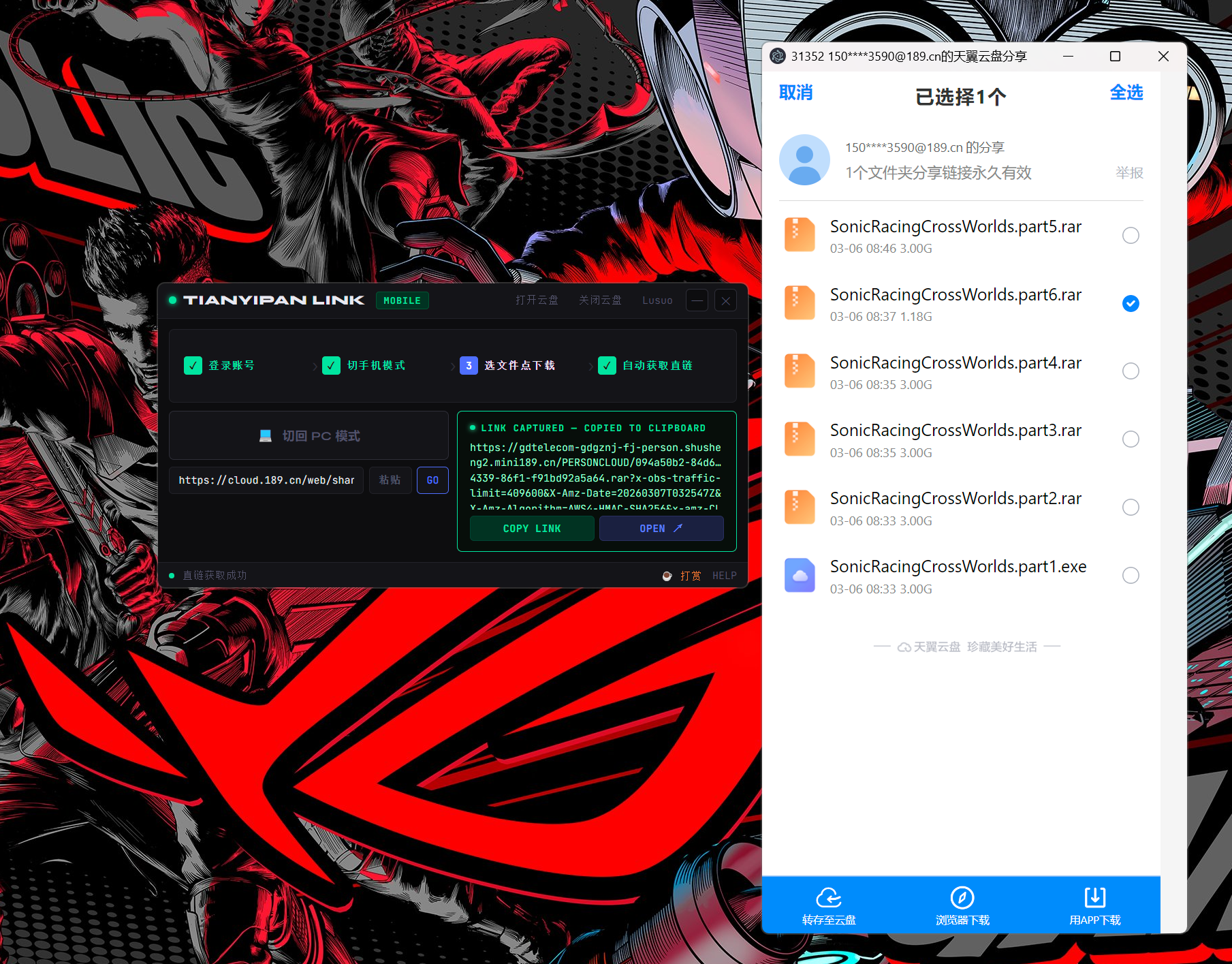The width and height of the screenshot is (1232, 964).
Task: Deselect SonicRacingCrossWorlds.part6.rar
Action: click(1130, 303)
